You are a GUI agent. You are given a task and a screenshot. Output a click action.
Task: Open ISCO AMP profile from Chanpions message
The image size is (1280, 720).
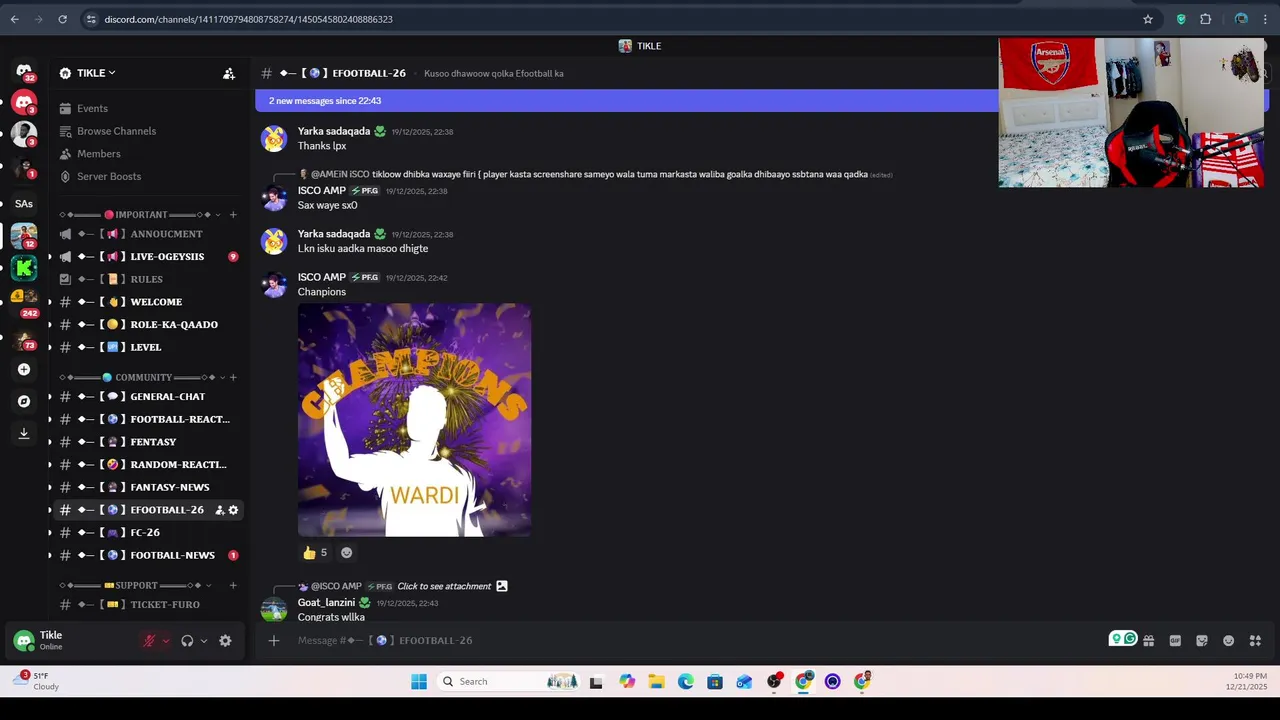point(321,277)
